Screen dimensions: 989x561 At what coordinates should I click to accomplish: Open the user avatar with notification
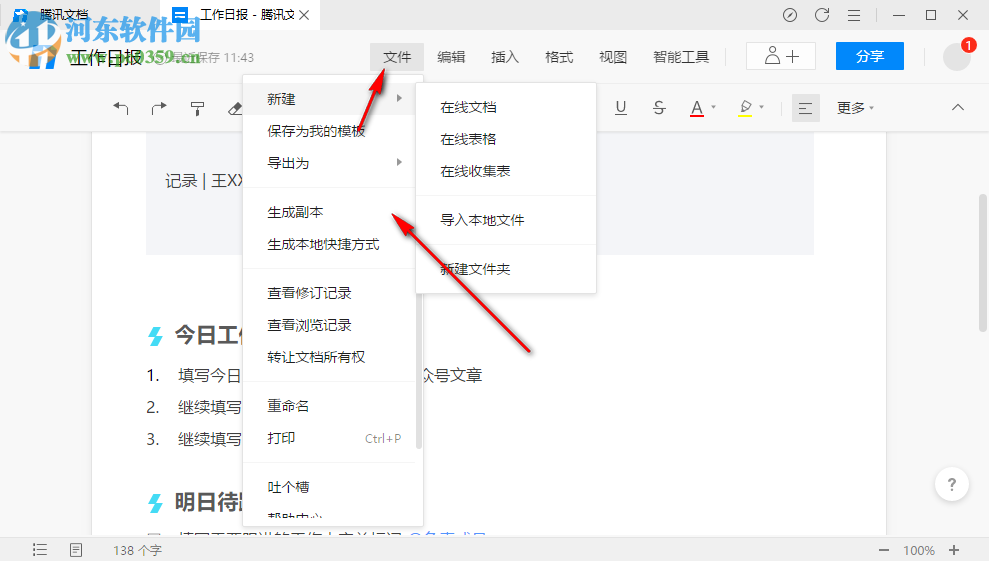tap(957, 56)
